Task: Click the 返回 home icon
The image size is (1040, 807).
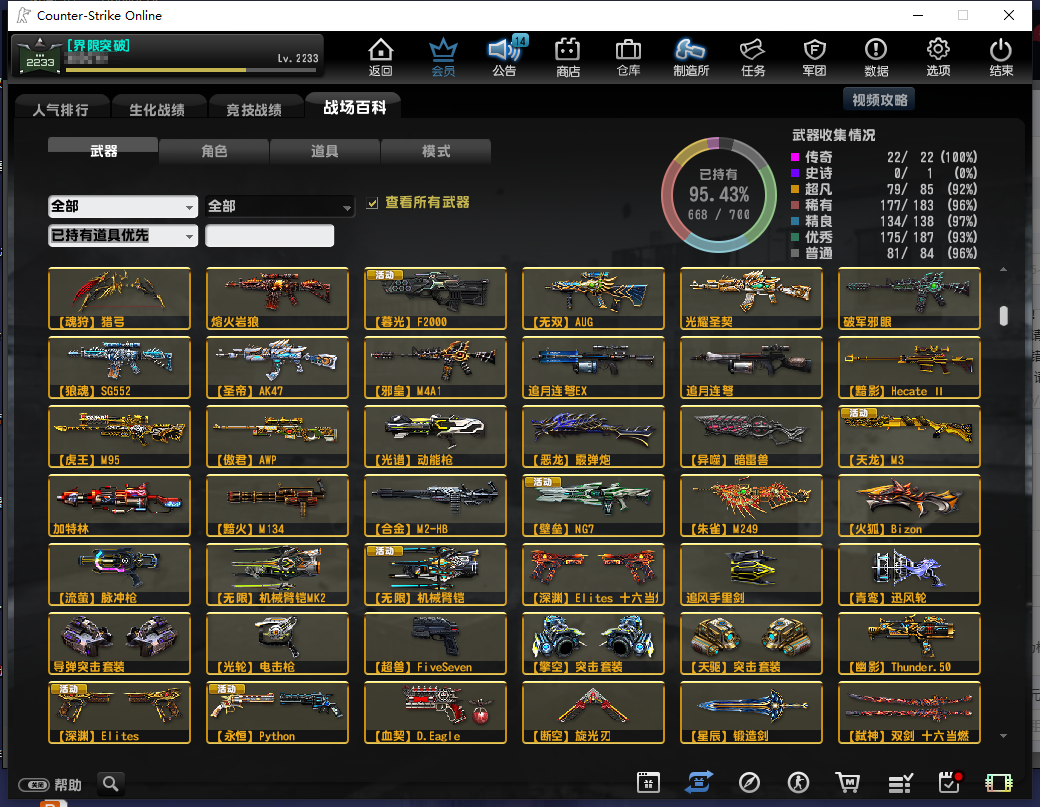Action: pos(381,57)
